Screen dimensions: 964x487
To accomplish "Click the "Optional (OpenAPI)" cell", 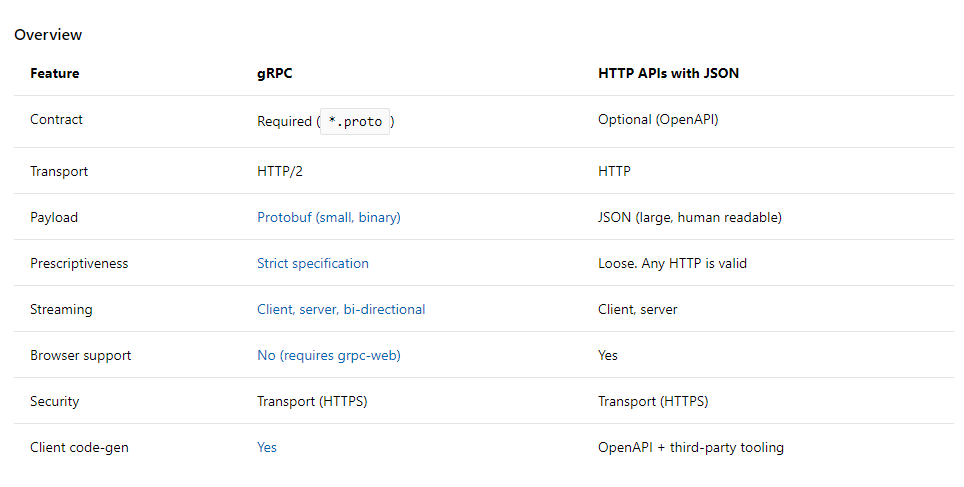I will pos(658,119).
